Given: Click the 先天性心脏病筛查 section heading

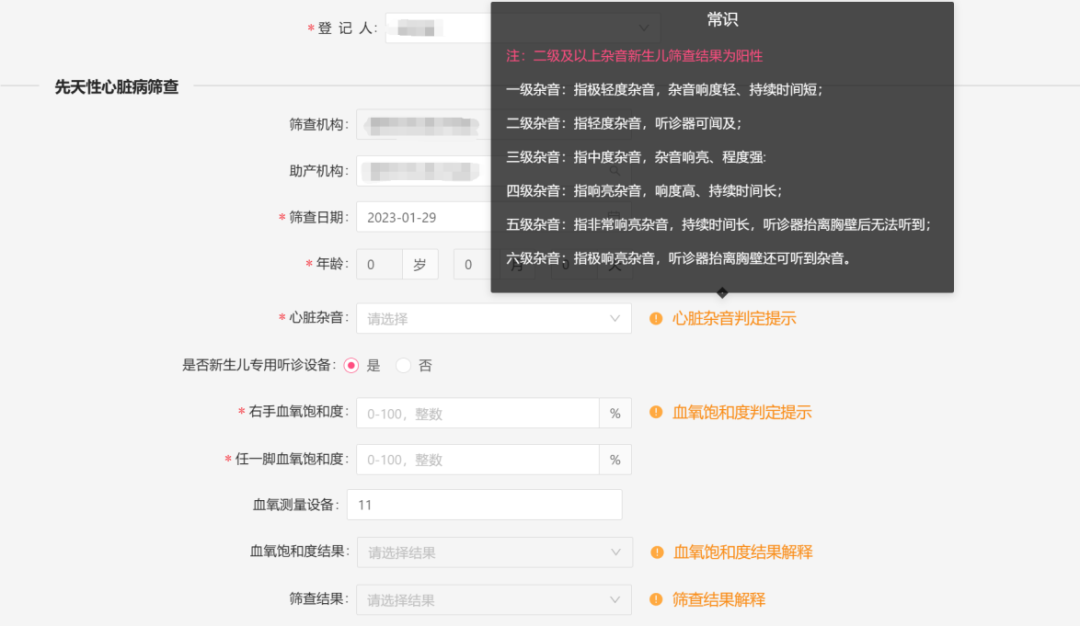Looking at the screenshot, I should 117,87.
